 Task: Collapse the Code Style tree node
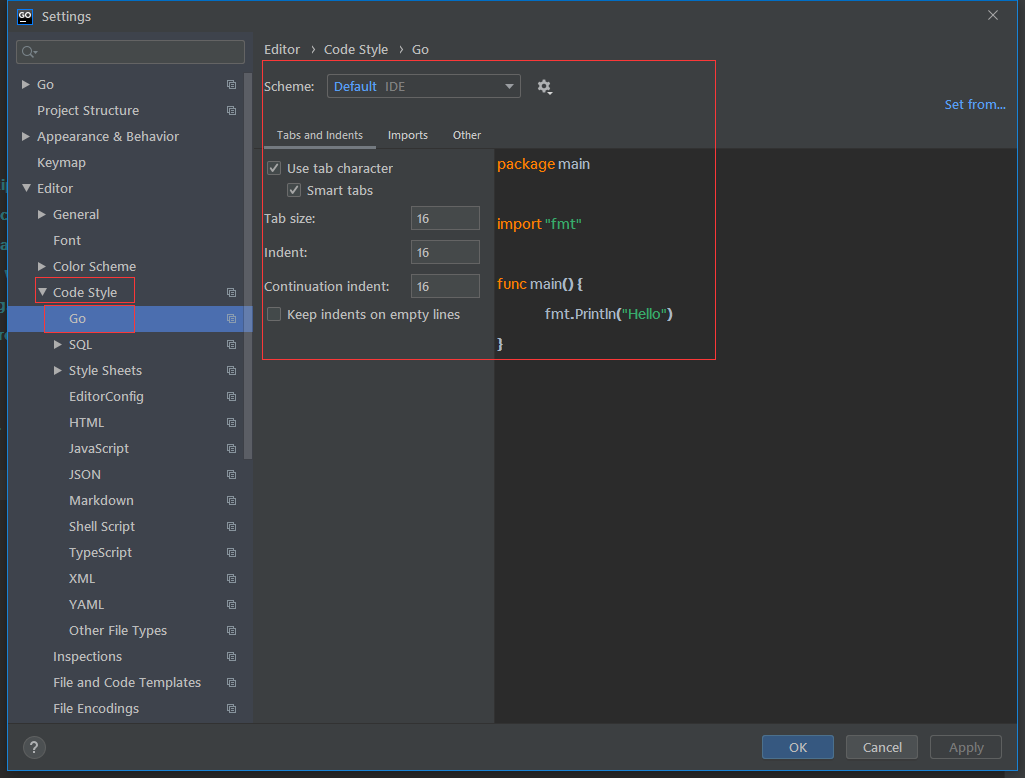pyautogui.click(x=43, y=293)
